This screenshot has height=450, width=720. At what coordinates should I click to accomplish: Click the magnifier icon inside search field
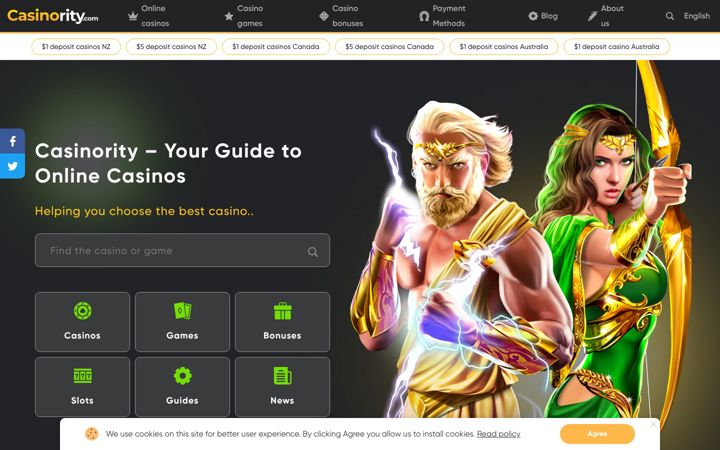tap(313, 251)
